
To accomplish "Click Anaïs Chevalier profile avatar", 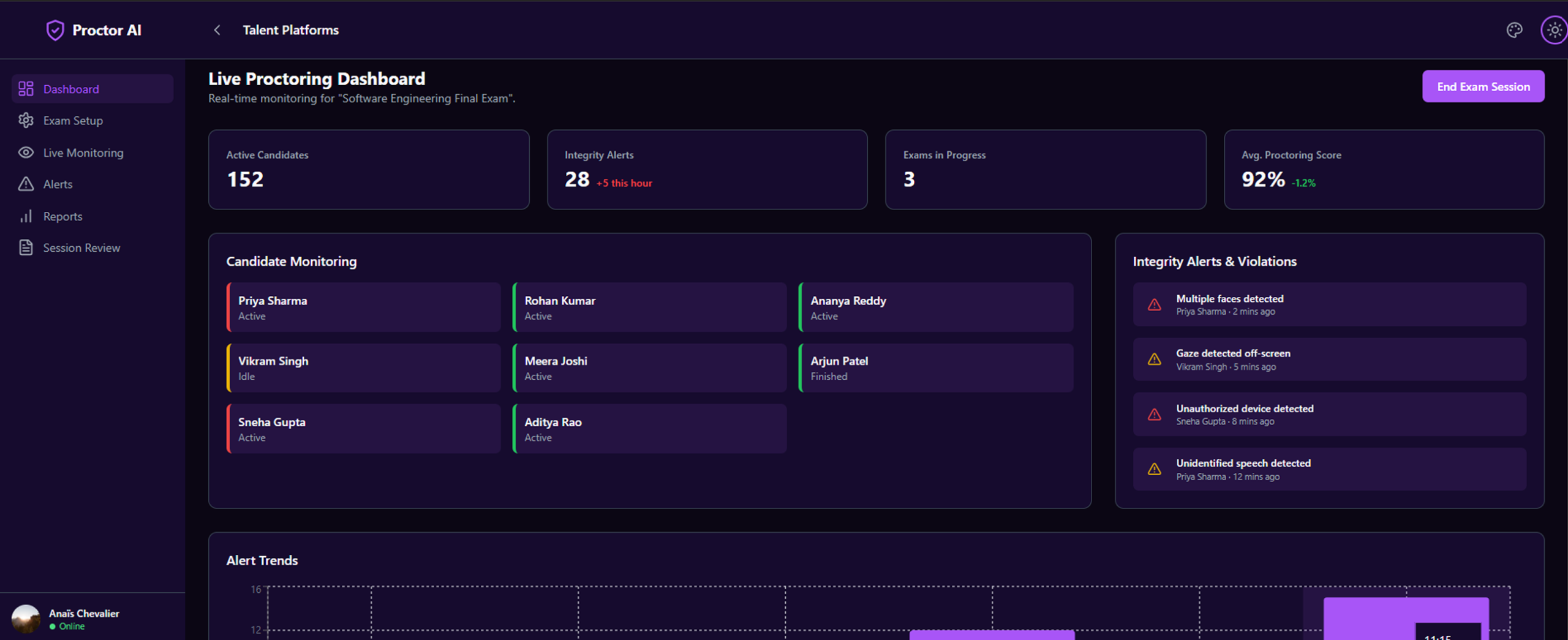I will (26, 619).
